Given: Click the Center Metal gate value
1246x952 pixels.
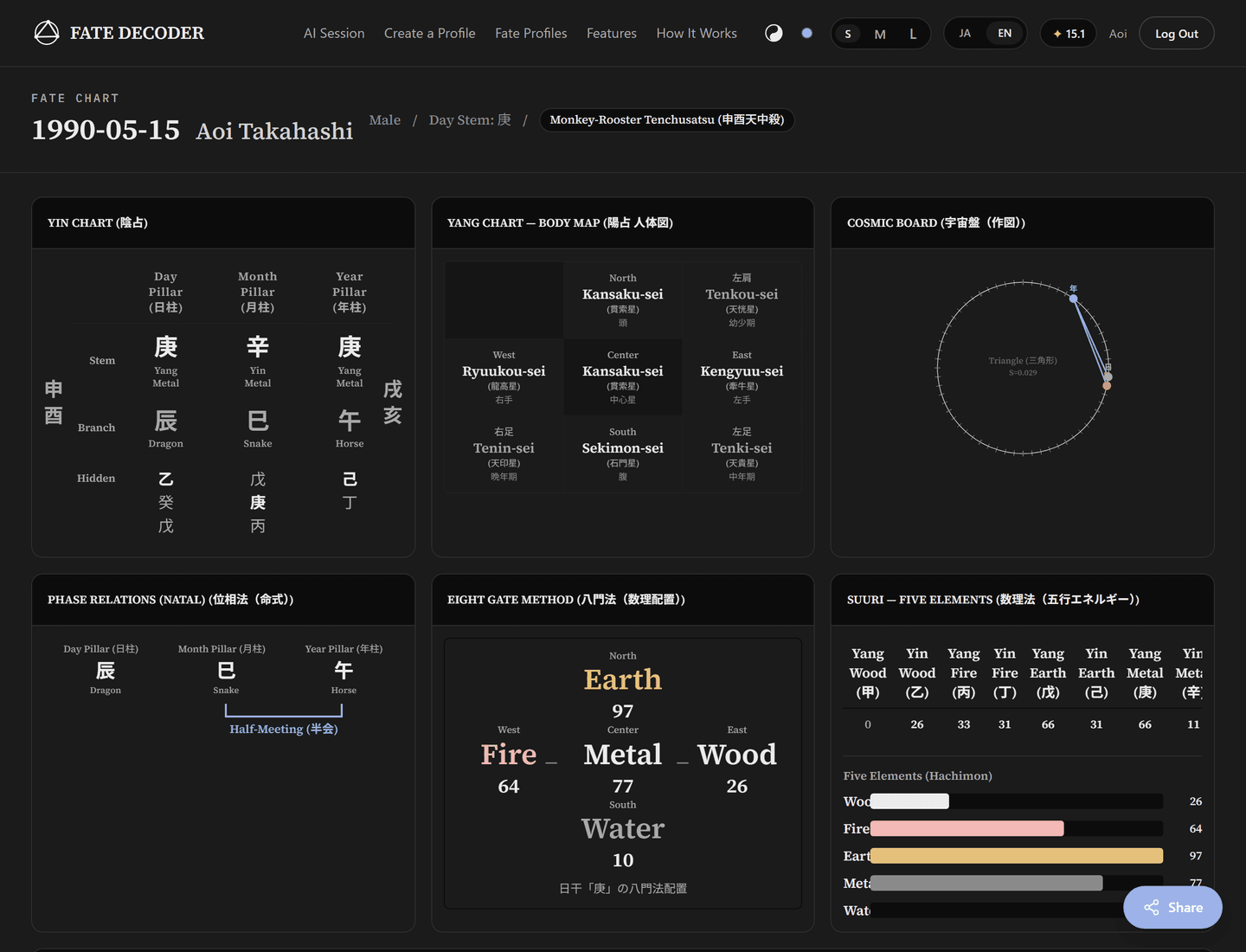Looking at the screenshot, I should [623, 787].
